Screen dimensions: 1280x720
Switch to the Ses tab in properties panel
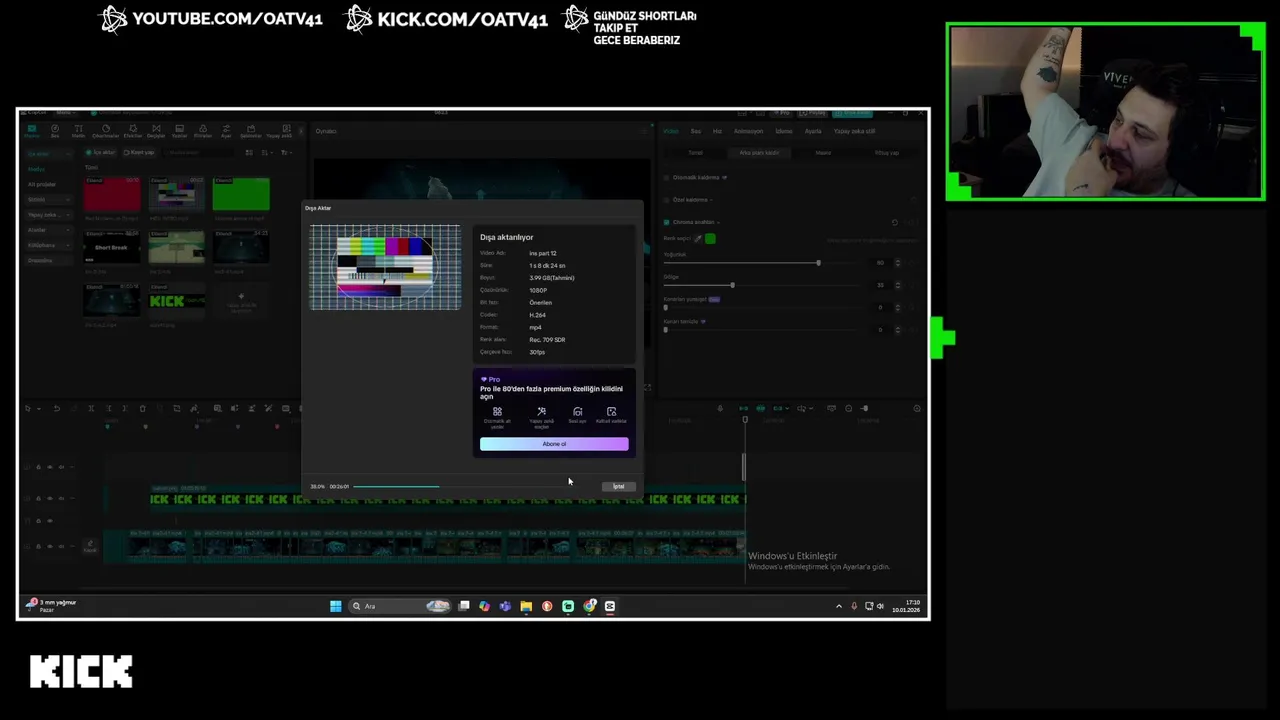pyautogui.click(x=696, y=131)
